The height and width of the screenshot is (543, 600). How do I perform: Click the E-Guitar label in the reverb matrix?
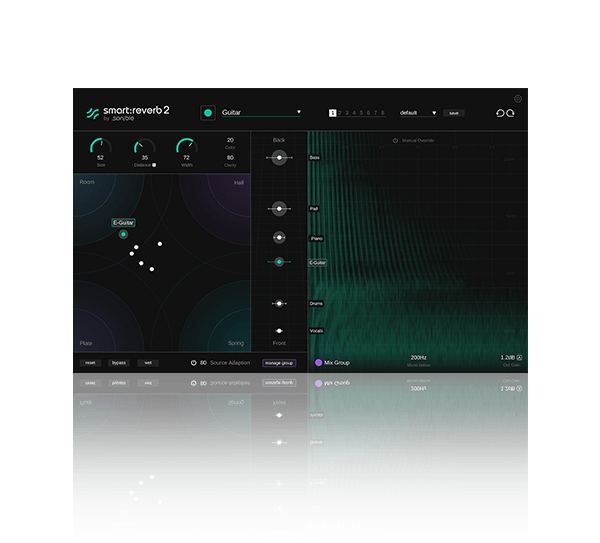[x=123, y=223]
